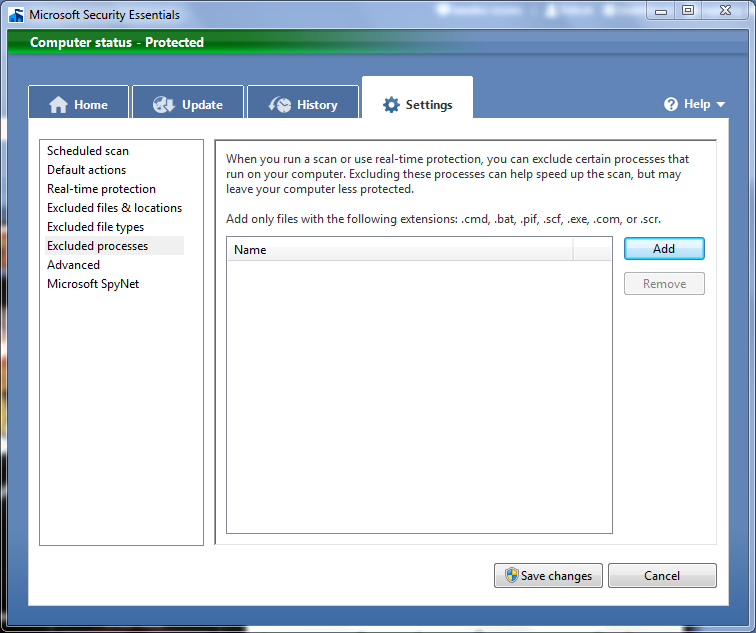Click the Remove button

[664, 283]
